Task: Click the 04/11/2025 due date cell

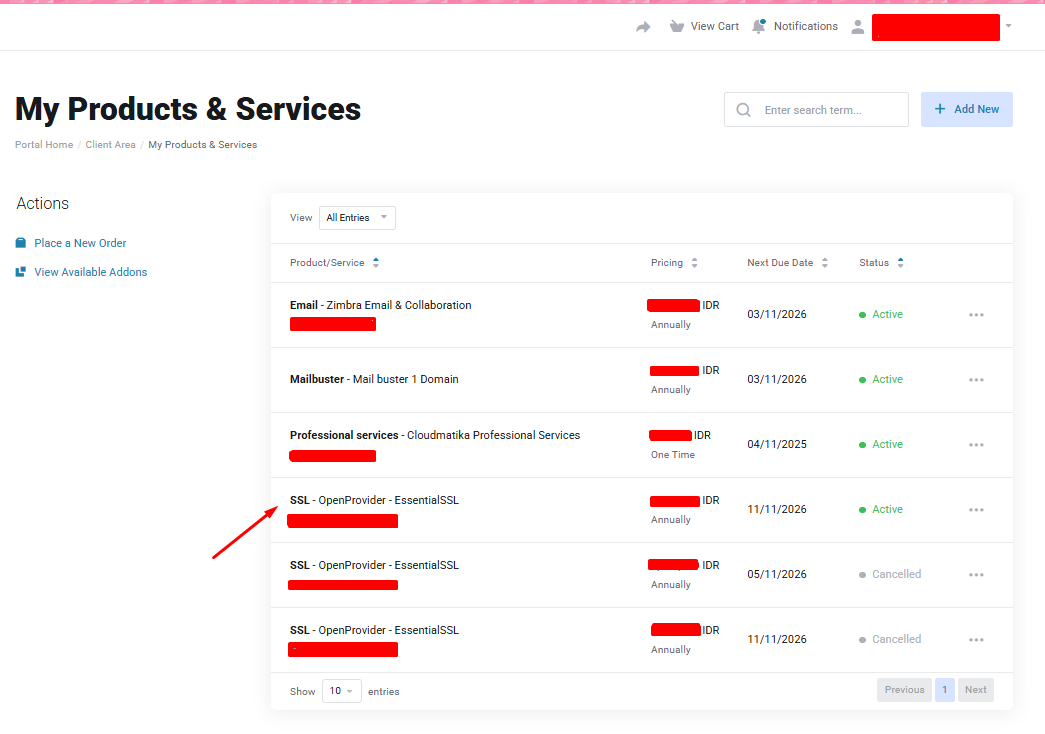Action: 776,444
